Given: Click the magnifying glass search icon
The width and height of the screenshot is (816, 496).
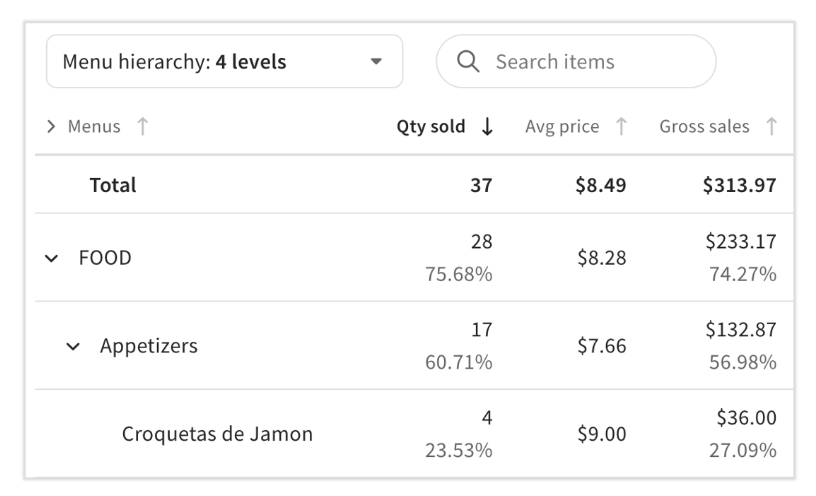Looking at the screenshot, I should (x=468, y=61).
